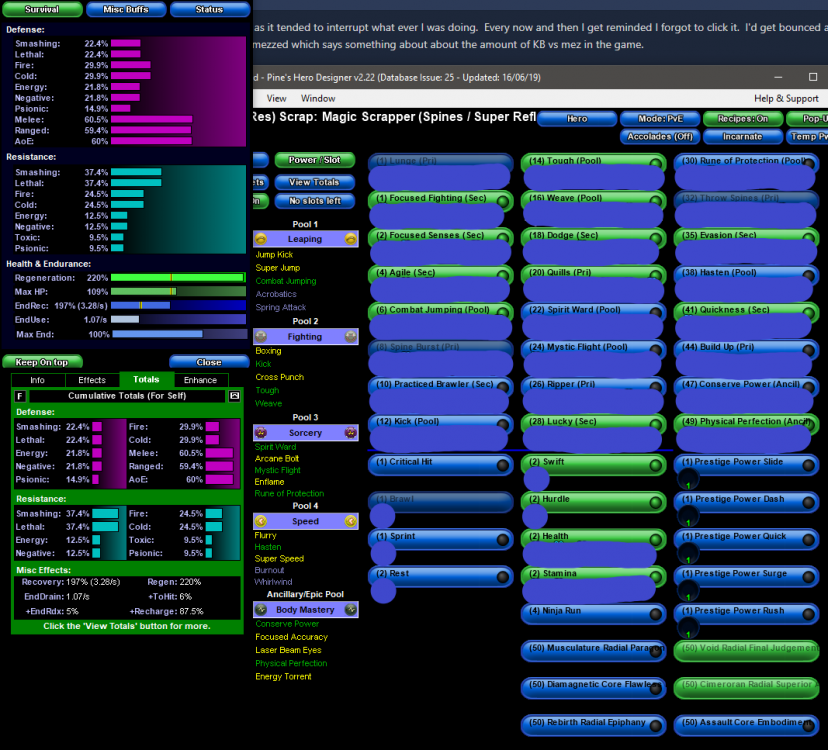Click the small image icon beside Cumulative Totals
This screenshot has height=750, width=828.
234,396
